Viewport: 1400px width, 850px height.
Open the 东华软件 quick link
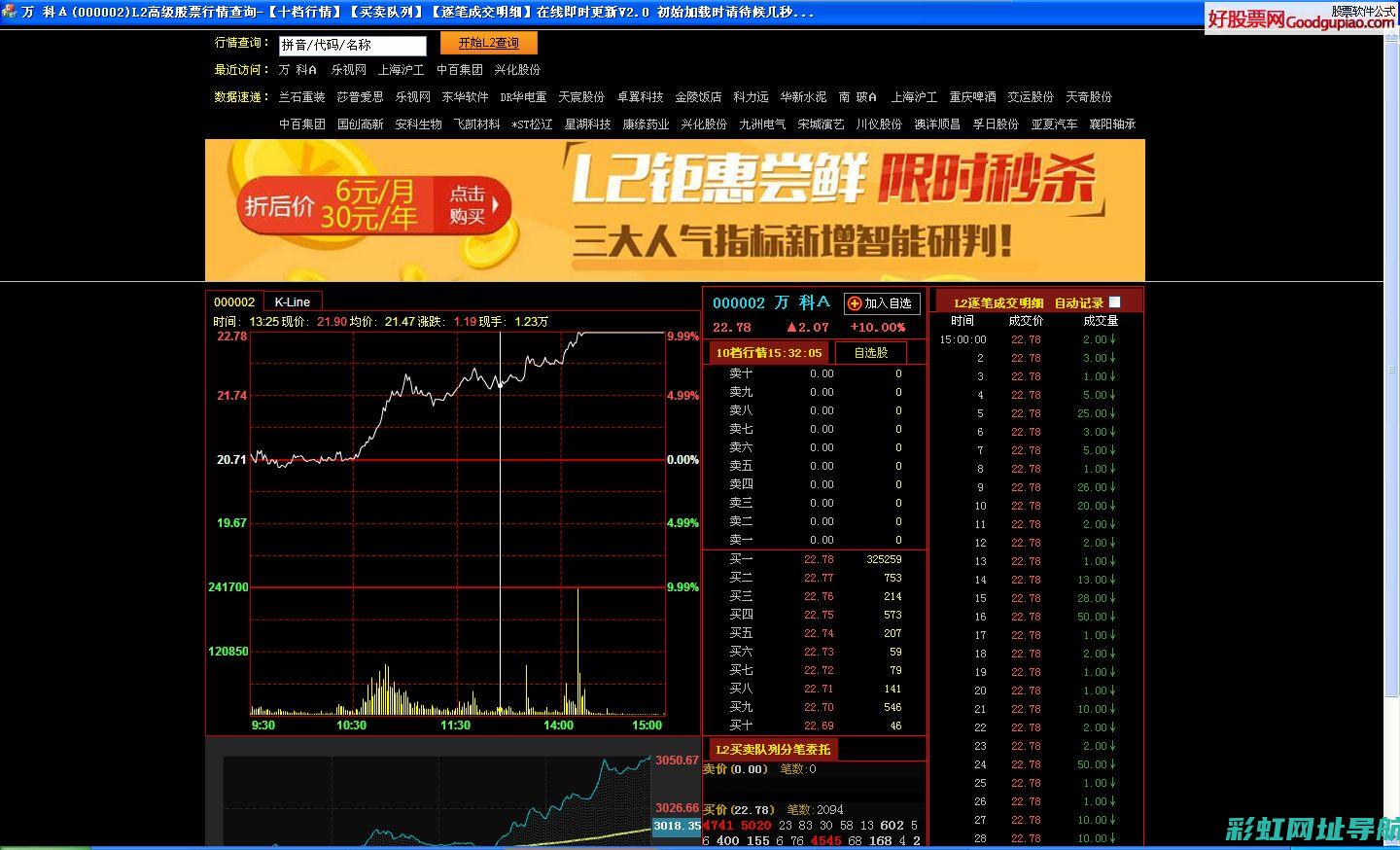465,97
